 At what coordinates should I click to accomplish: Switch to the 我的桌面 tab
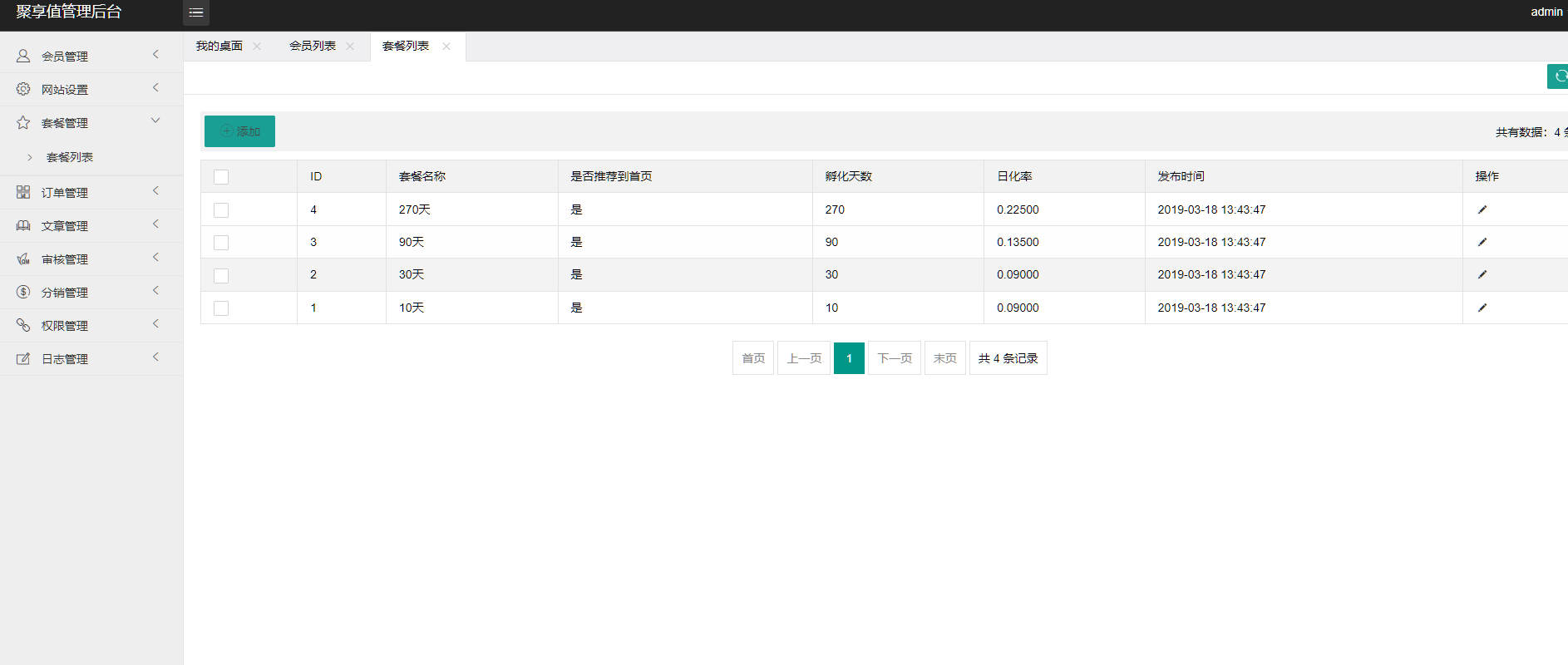[x=219, y=47]
